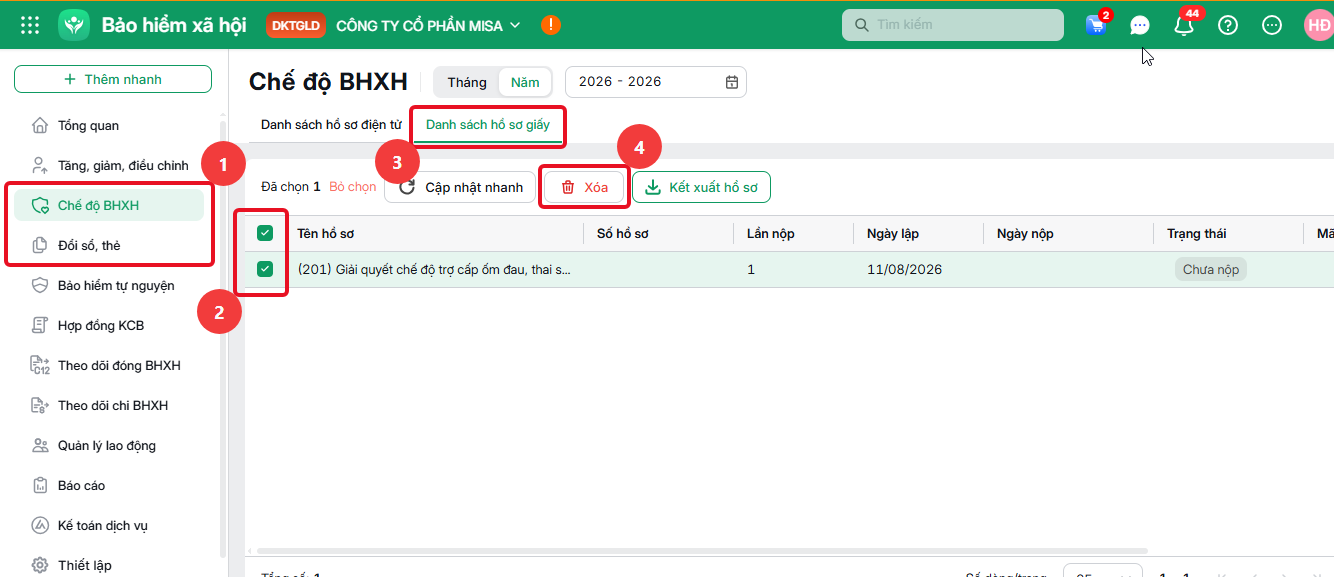Click the Bảo hiểm tự nguyện shield icon
This screenshot has height=577, width=1334.
click(x=40, y=285)
